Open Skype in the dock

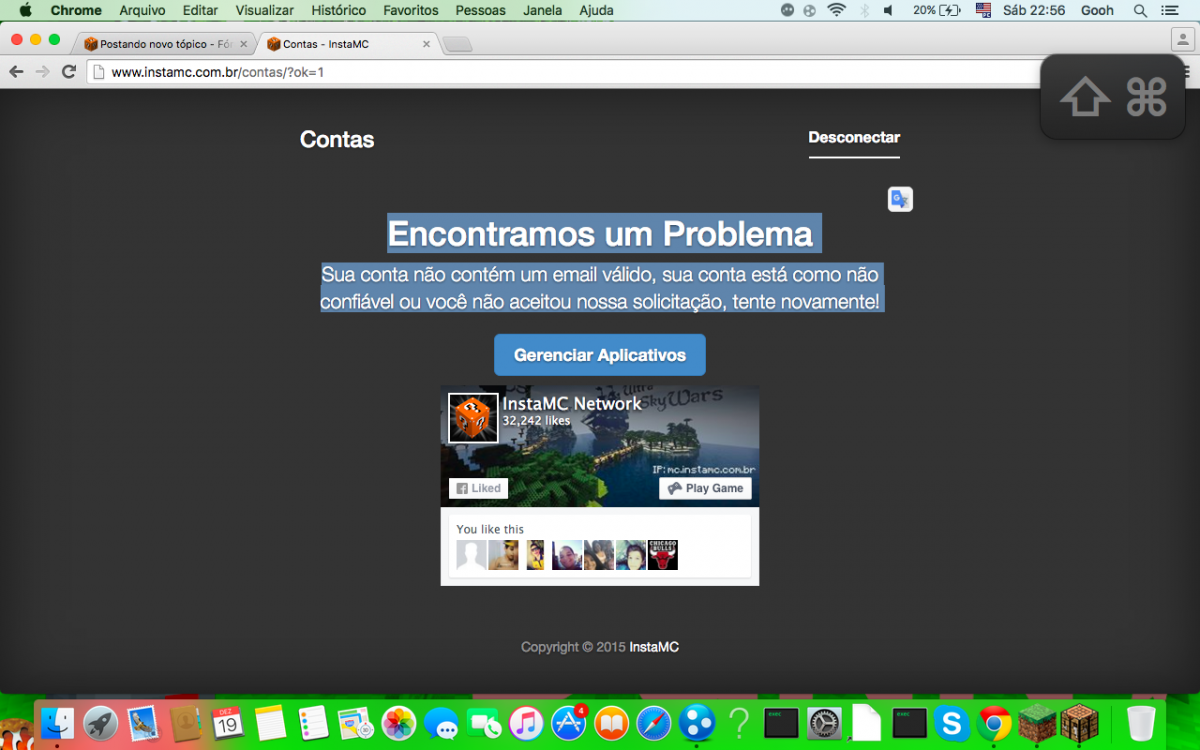[x=951, y=723]
